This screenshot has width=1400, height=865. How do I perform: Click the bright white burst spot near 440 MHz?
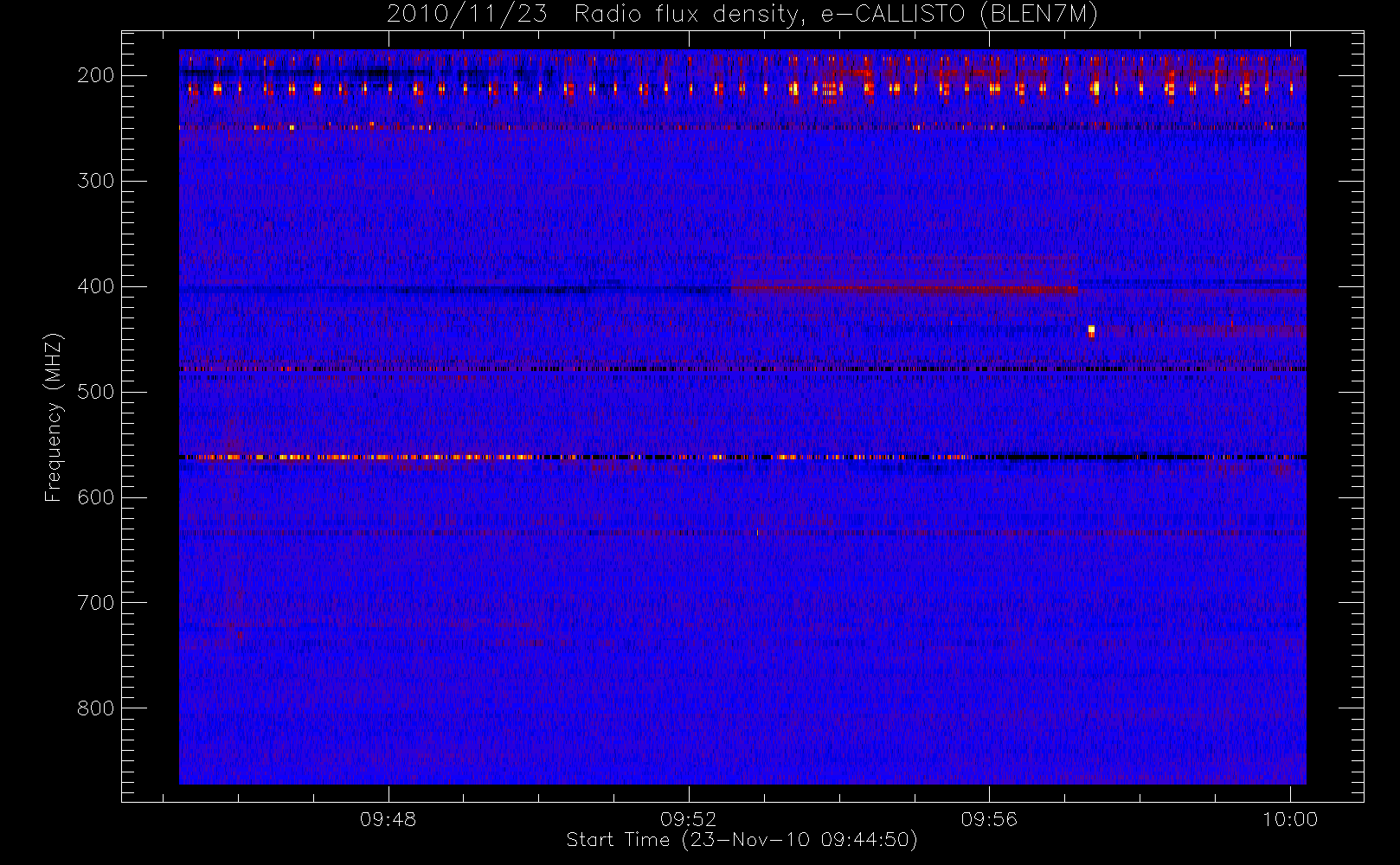pos(1091,331)
